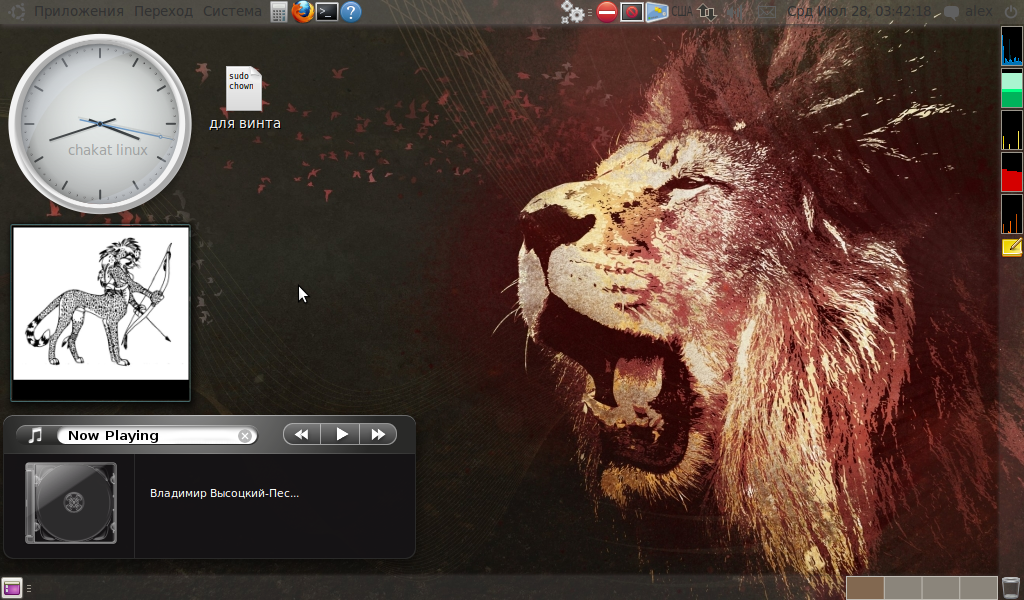This screenshot has height=600, width=1024.
Task: Open the calendar from date and time
Action: [859, 11]
